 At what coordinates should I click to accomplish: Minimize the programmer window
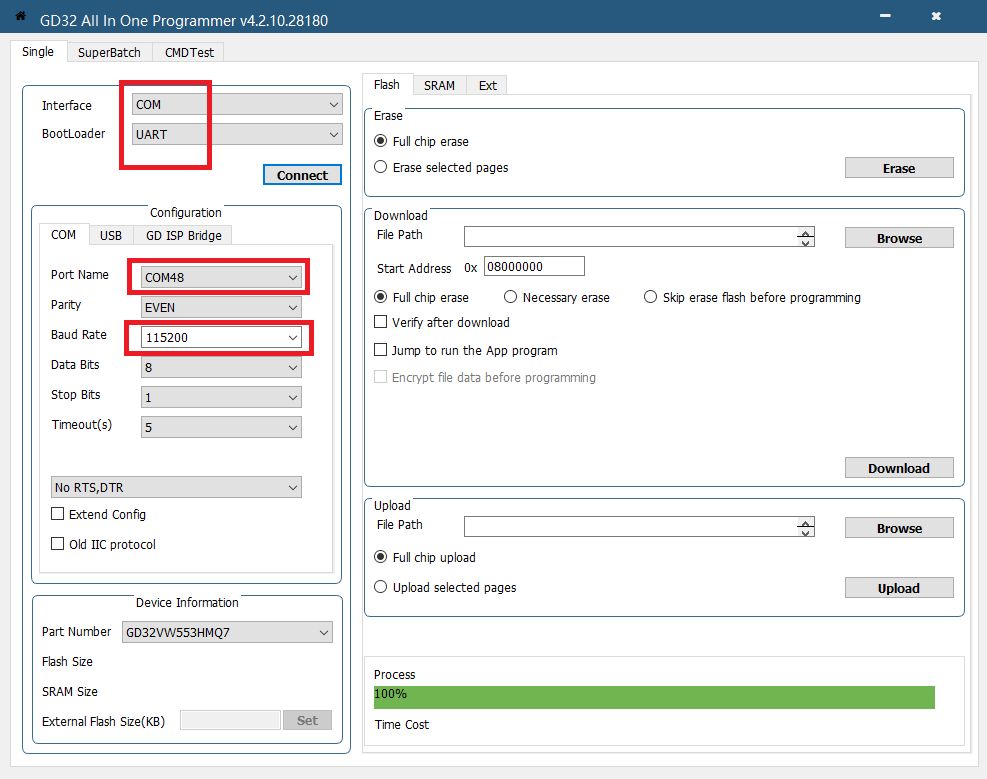[885, 16]
